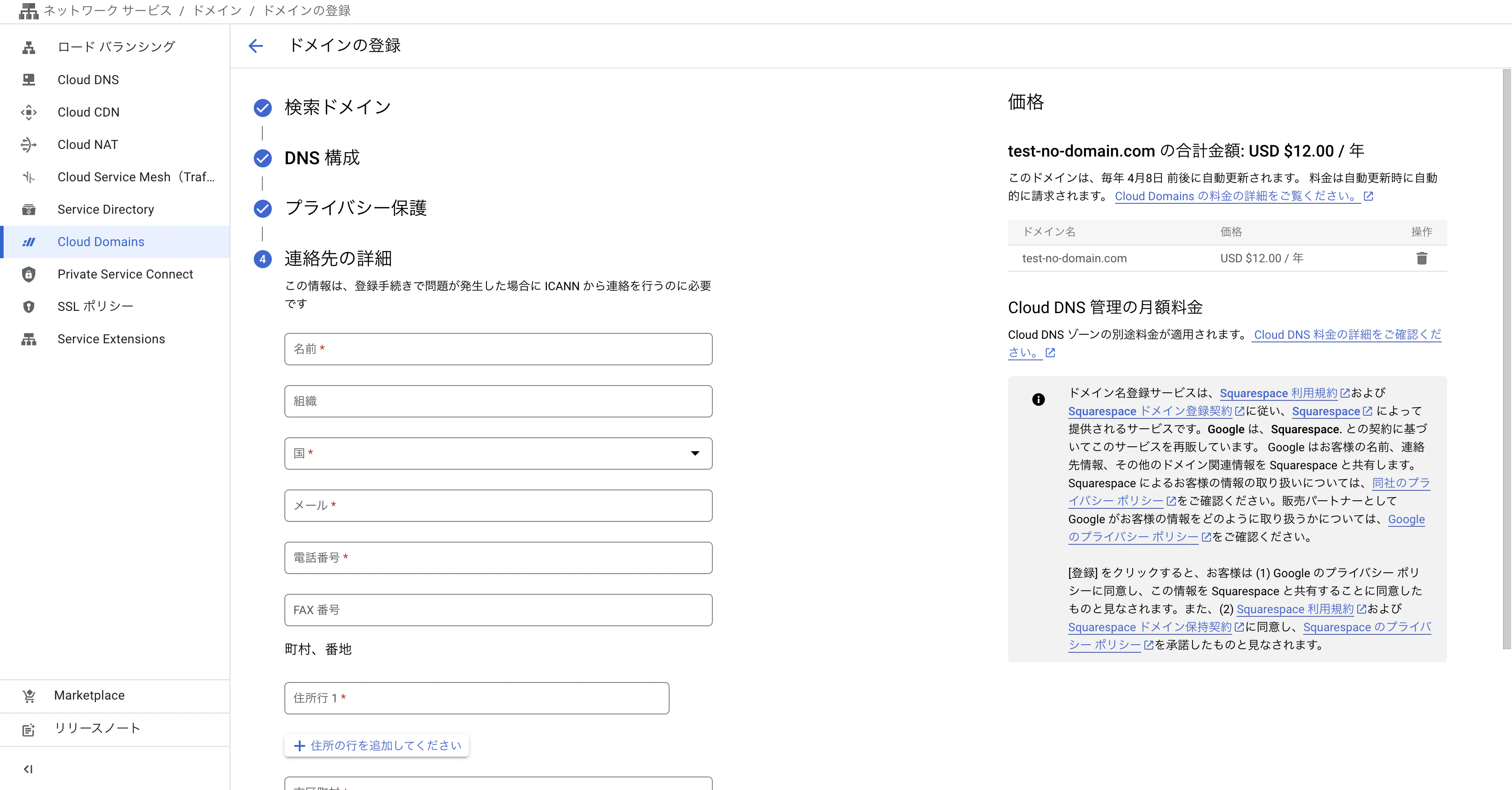Viewport: 1512px width, 790px height.
Task: Click the Marketplace cart icon
Action: (29, 696)
